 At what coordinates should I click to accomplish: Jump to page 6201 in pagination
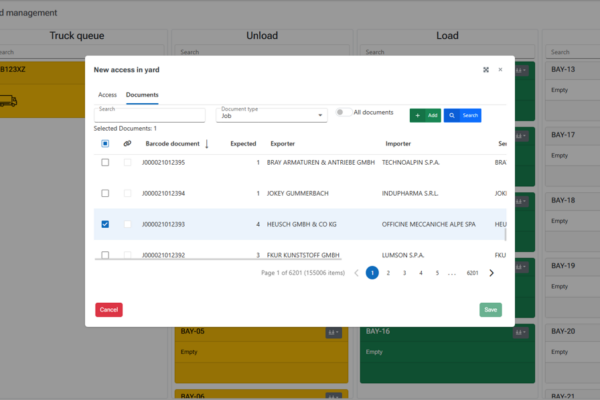click(x=472, y=272)
